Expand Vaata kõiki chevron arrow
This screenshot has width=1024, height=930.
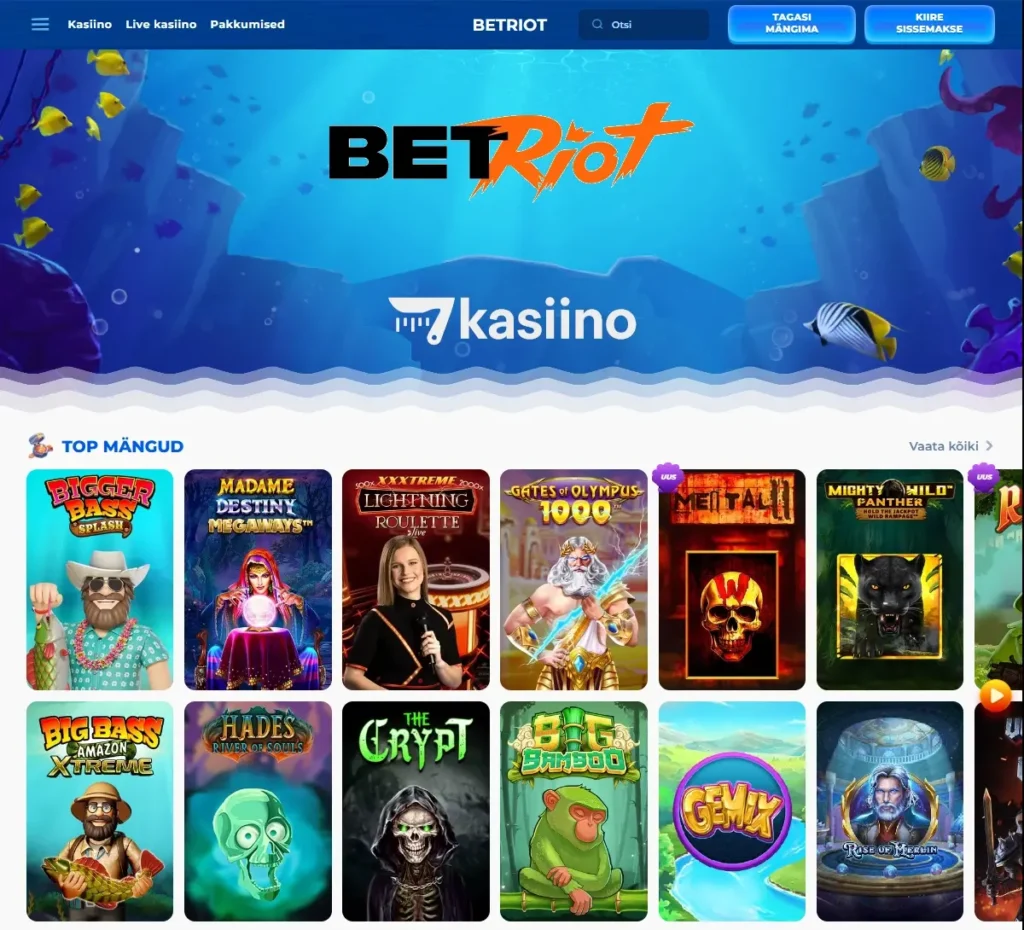click(x=989, y=445)
